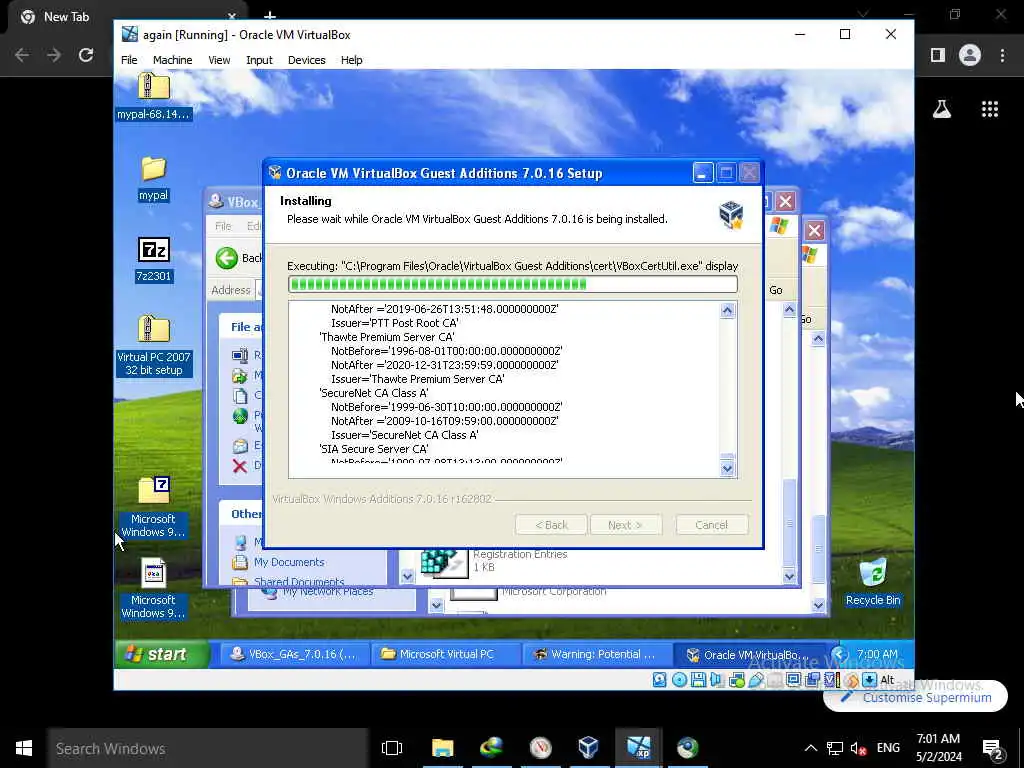Click the optical disc indicator in VirtualBox status bar
The image size is (1024, 768).
(679, 680)
